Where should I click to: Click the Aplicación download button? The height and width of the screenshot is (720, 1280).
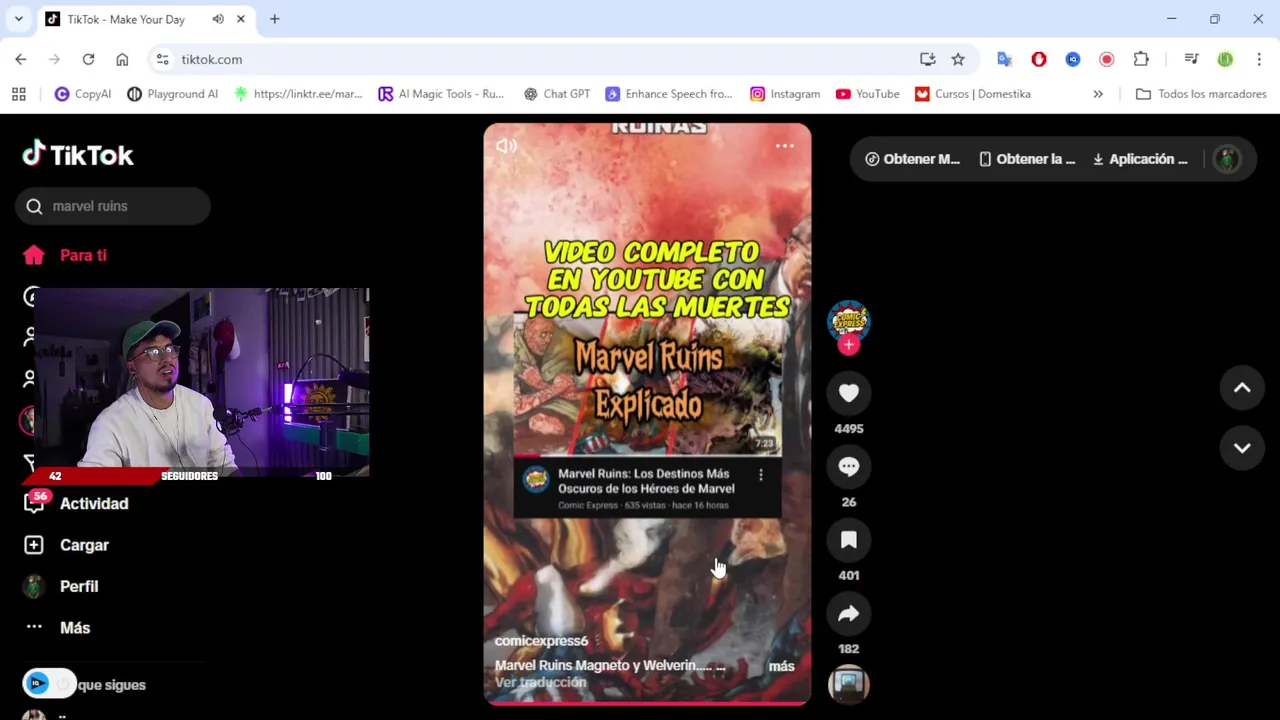tap(1140, 159)
